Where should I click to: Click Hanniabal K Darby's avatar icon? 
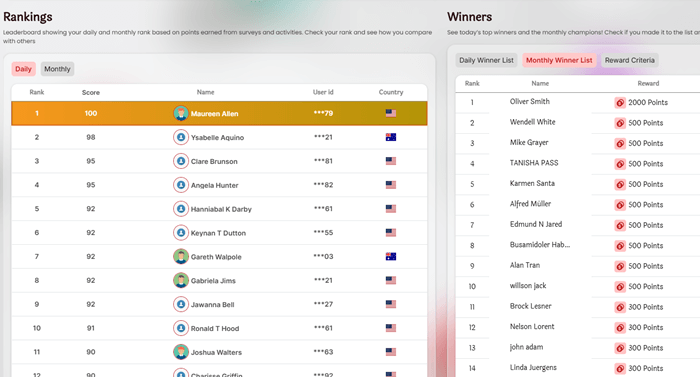(181, 209)
